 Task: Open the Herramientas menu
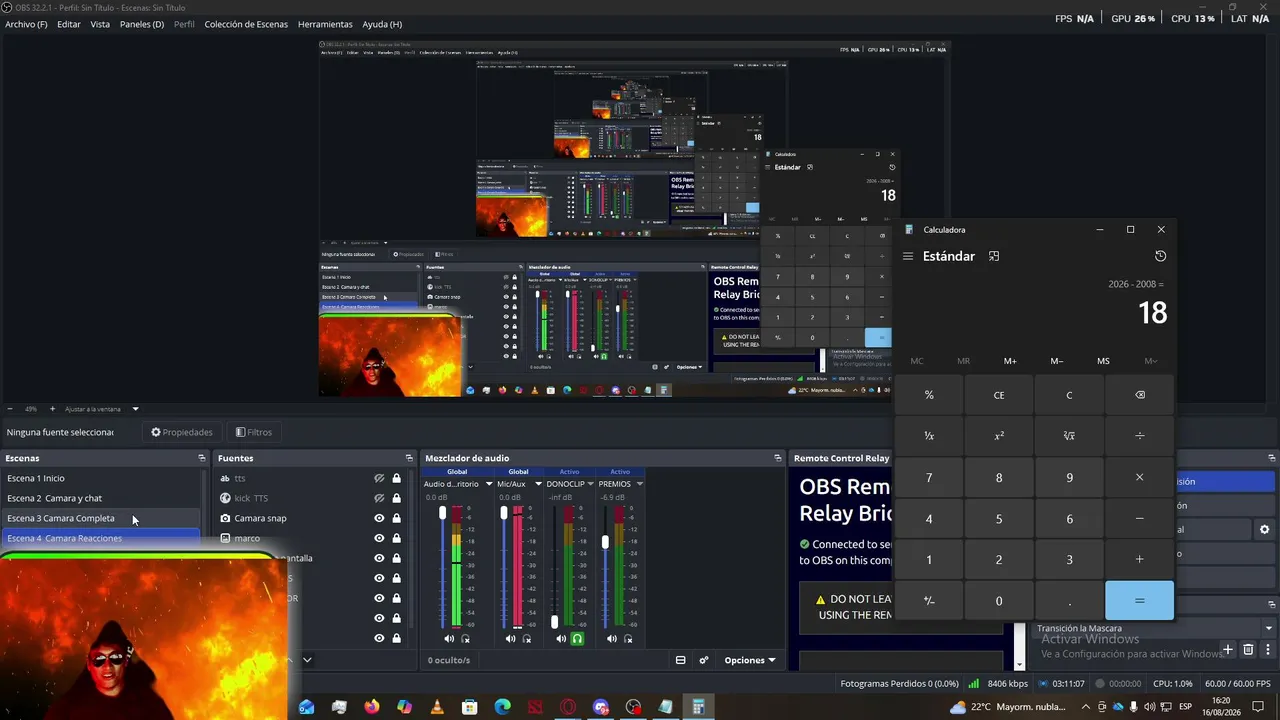[325, 24]
